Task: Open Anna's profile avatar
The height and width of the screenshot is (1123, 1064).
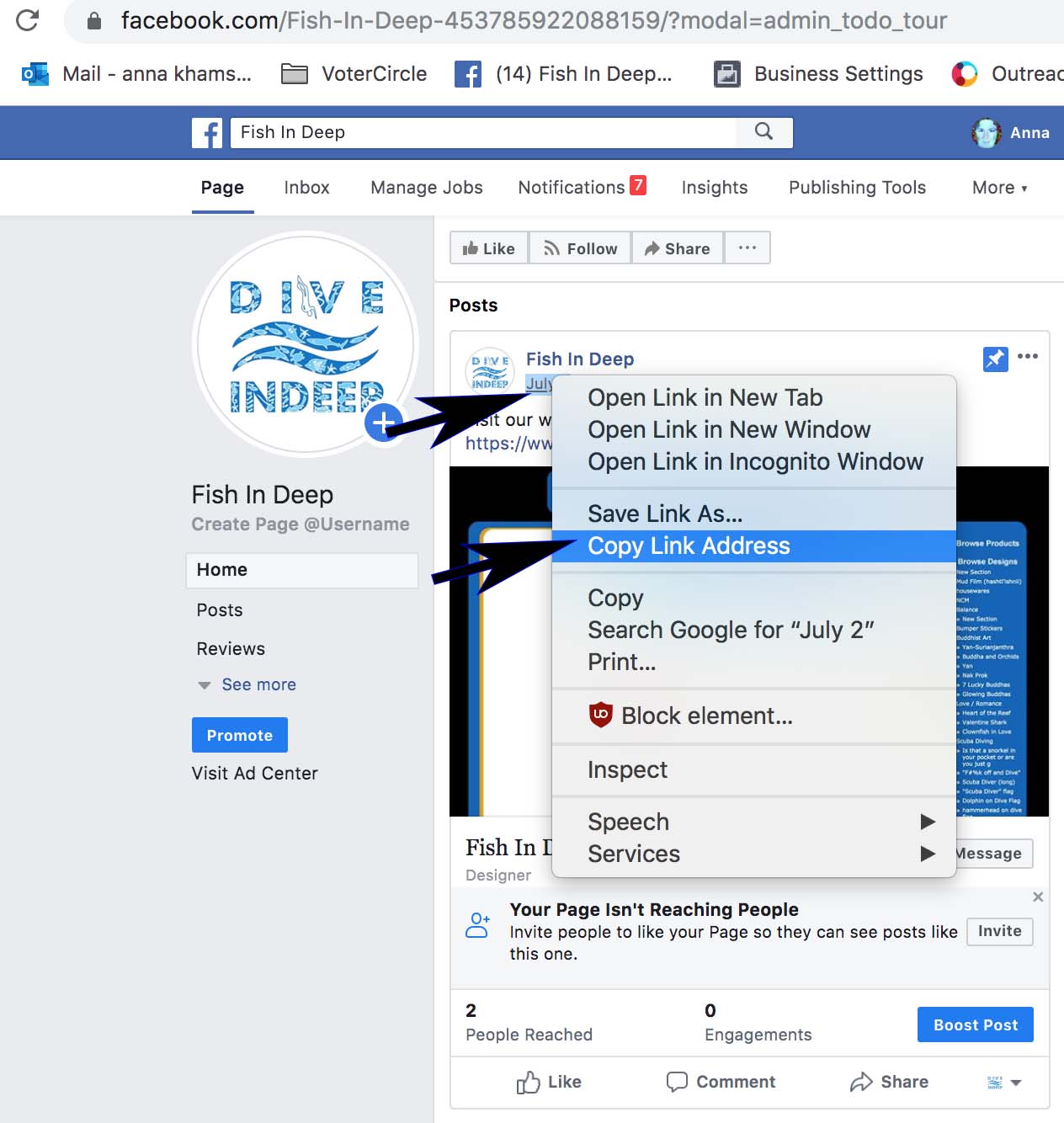Action: tap(986, 133)
